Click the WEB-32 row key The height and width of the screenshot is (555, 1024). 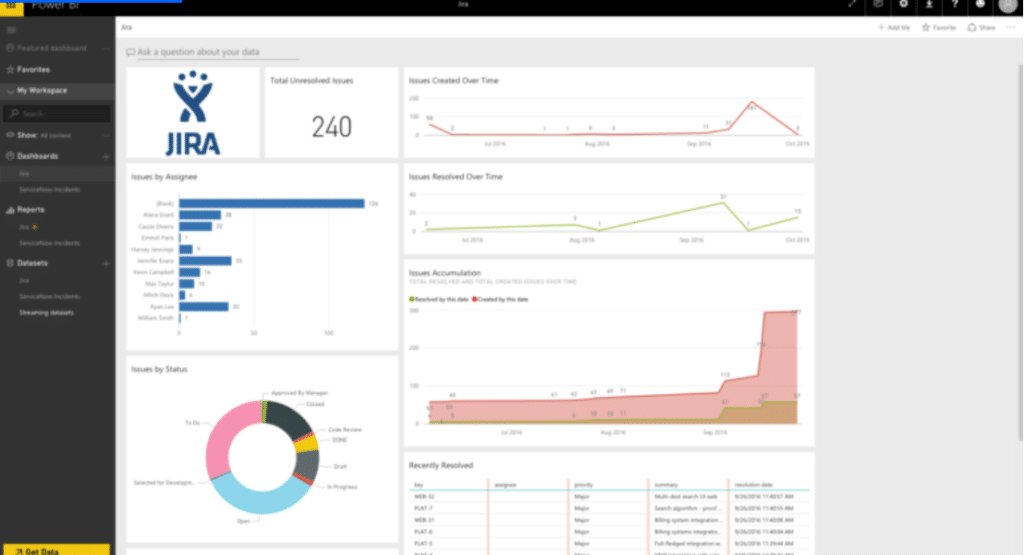[x=424, y=497]
